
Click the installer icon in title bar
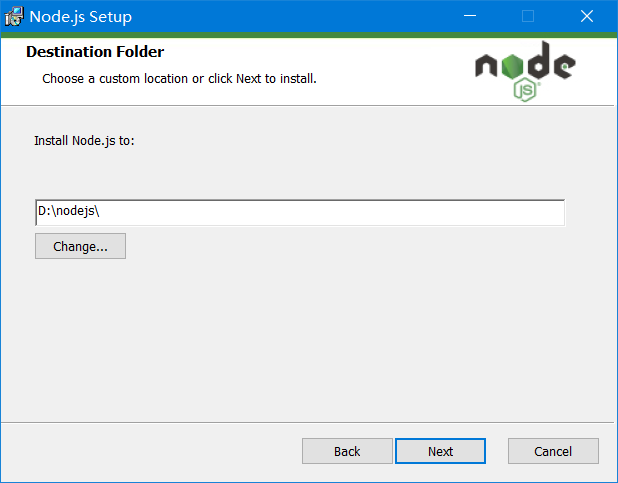(14, 17)
